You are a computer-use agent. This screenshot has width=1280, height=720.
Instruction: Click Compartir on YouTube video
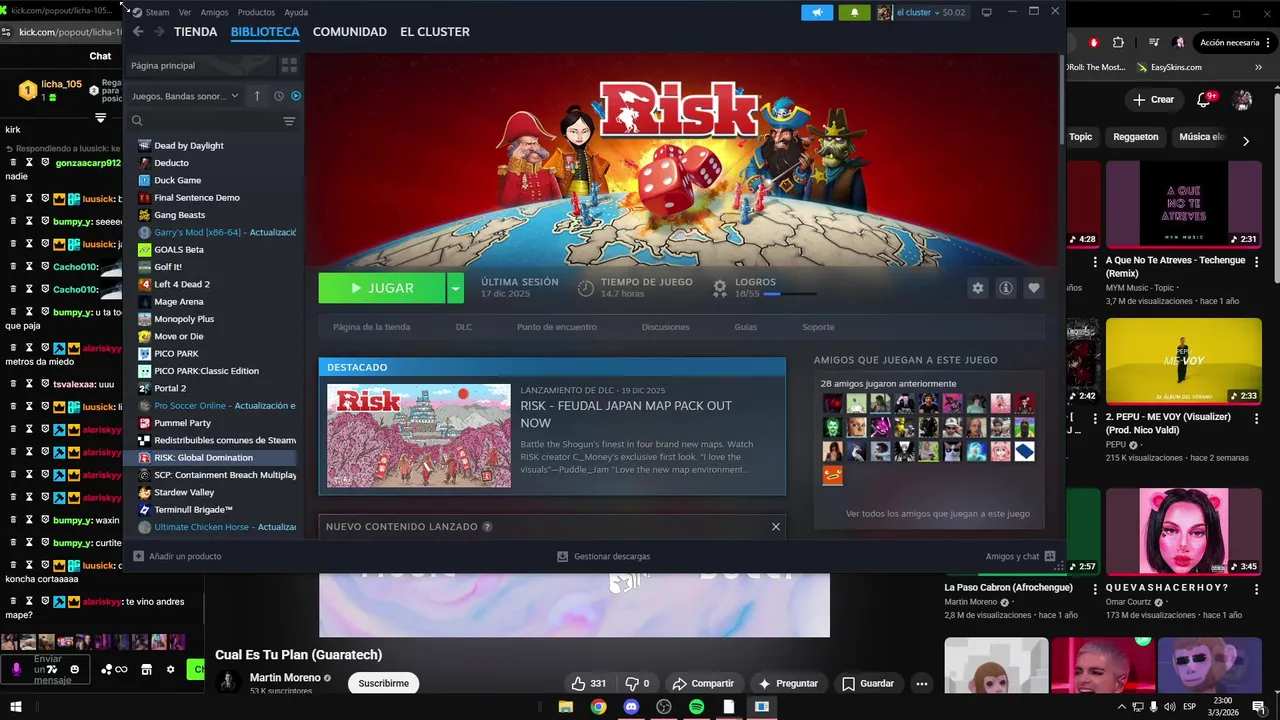[703, 683]
